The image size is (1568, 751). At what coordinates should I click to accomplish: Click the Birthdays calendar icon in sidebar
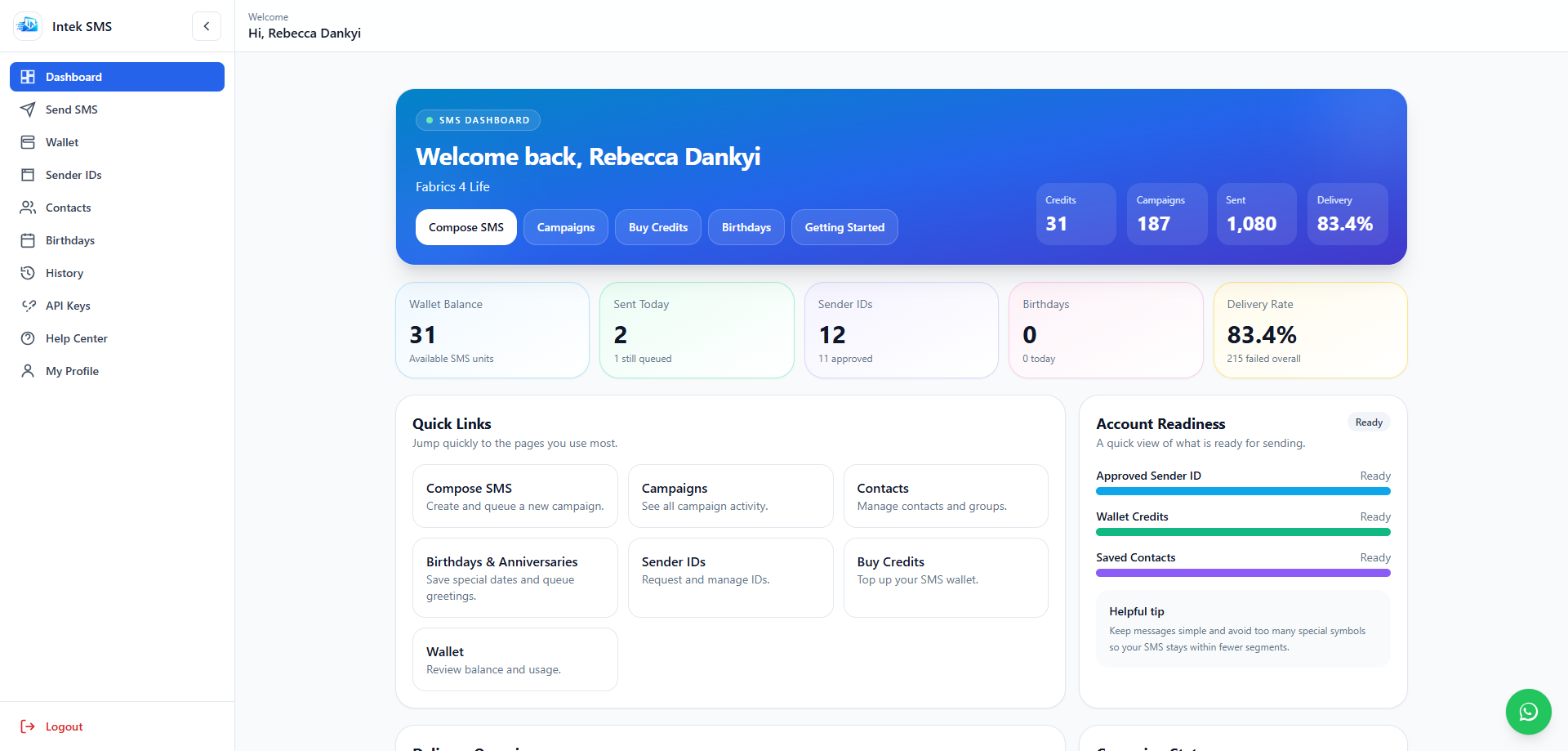coord(28,240)
